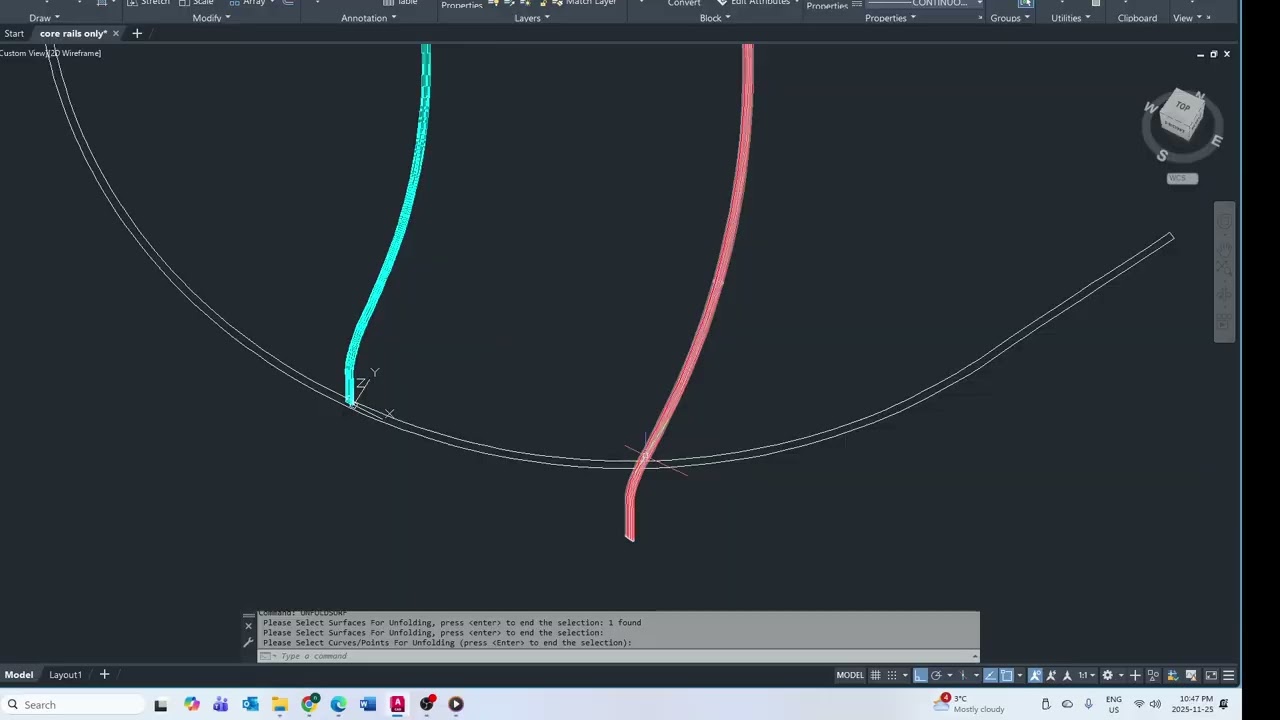Screen dimensions: 1280x720
Task: Toggle show annotation objects in status bar
Action: click(x=1035, y=675)
